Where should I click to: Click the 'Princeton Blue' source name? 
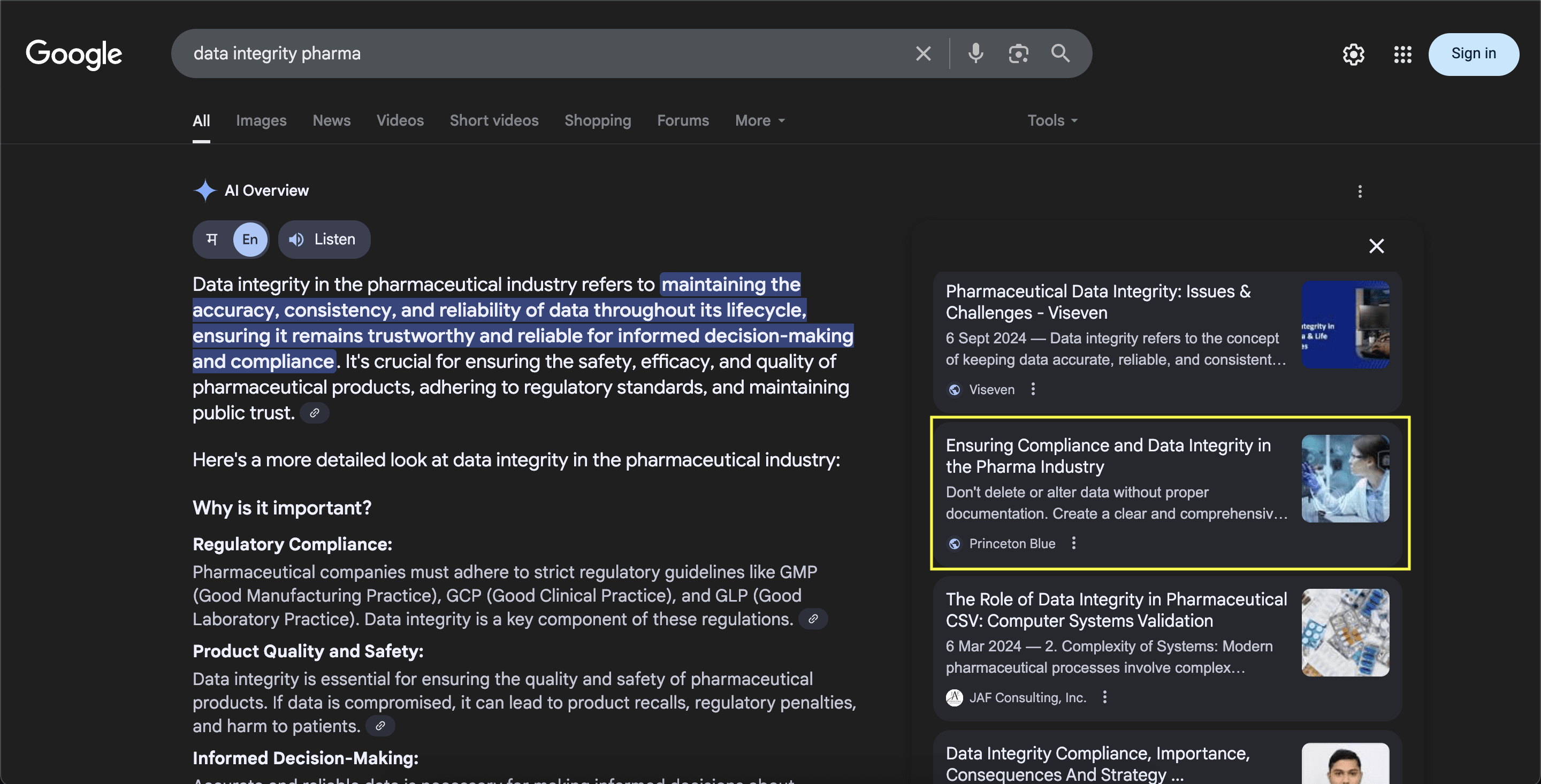tap(1012, 543)
